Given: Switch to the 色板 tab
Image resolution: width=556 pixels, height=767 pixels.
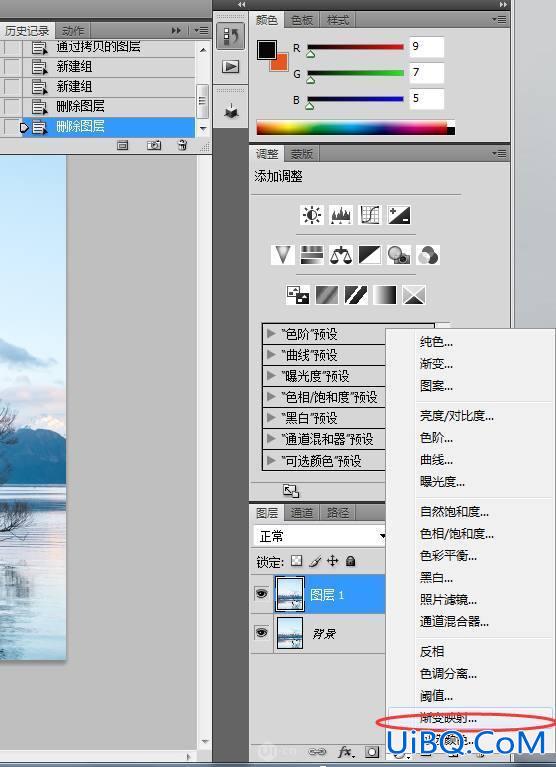Looking at the screenshot, I should point(301,20).
